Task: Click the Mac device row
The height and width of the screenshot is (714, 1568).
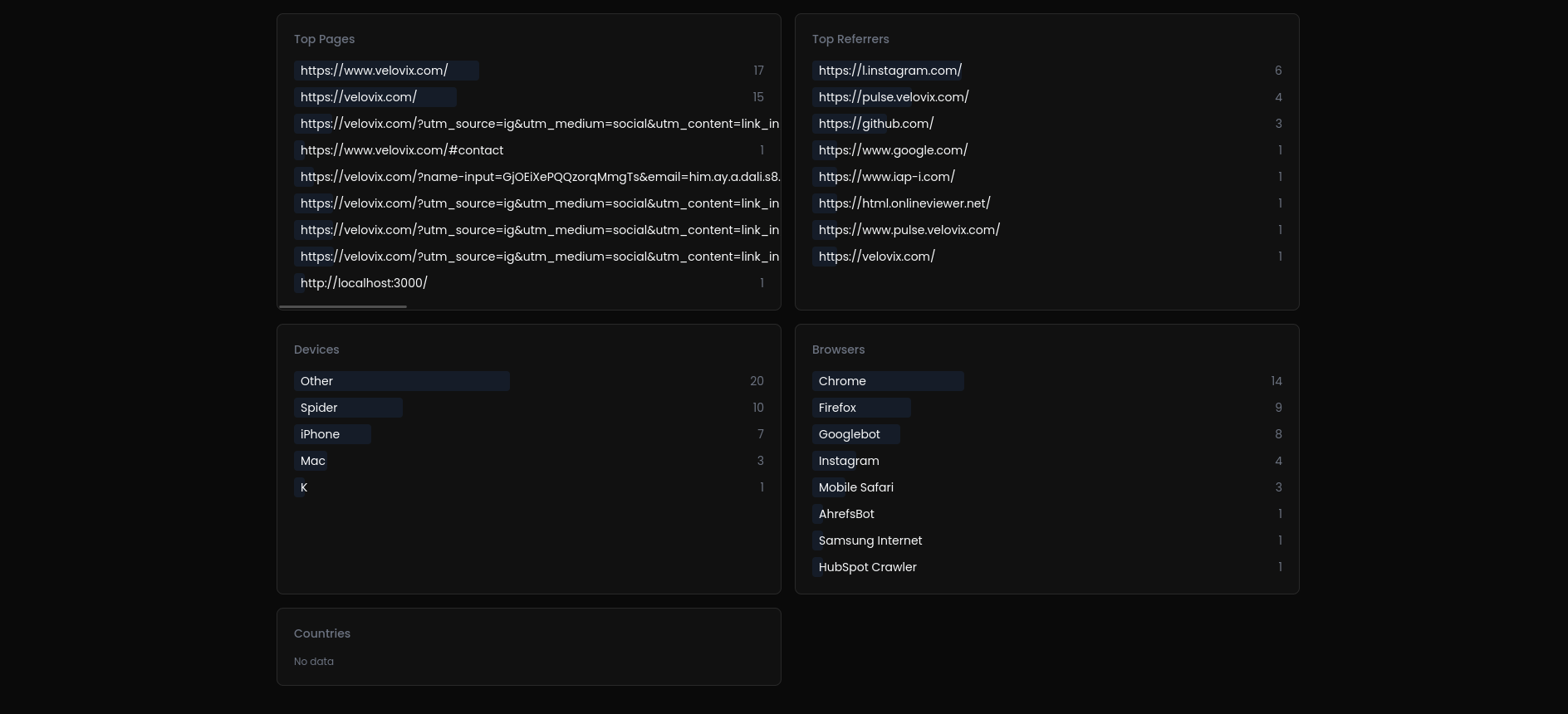Action: coord(528,461)
